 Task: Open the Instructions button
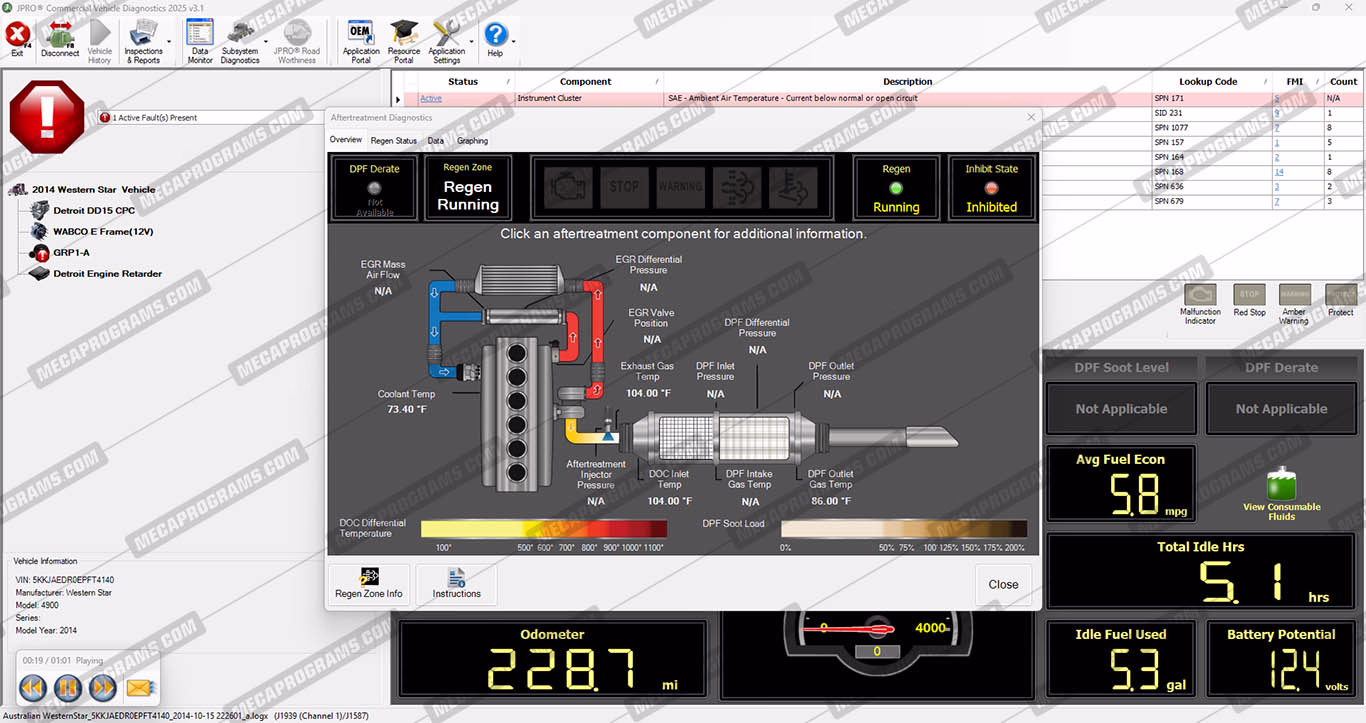click(x=456, y=584)
